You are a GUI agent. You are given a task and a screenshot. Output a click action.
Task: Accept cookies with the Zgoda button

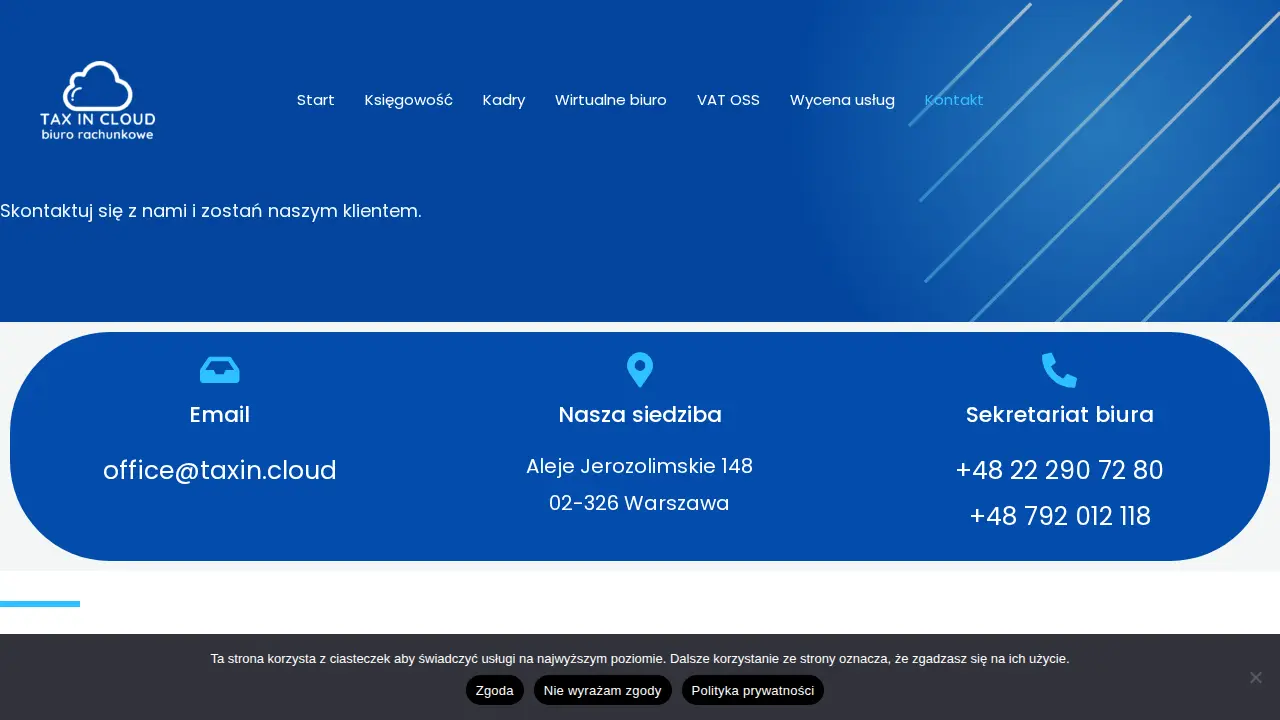tap(495, 690)
